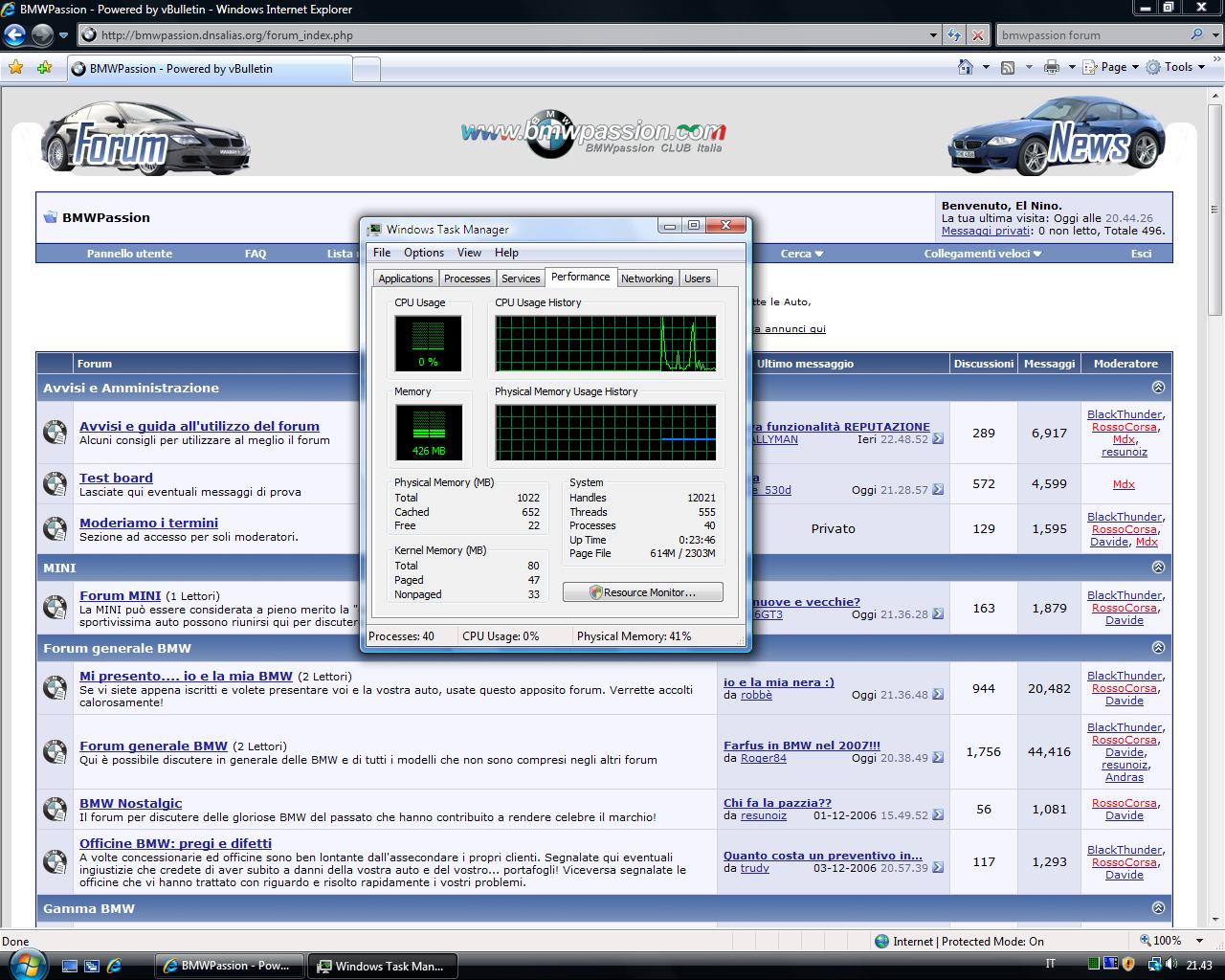Click the IE Back navigation arrow

[x=15, y=35]
